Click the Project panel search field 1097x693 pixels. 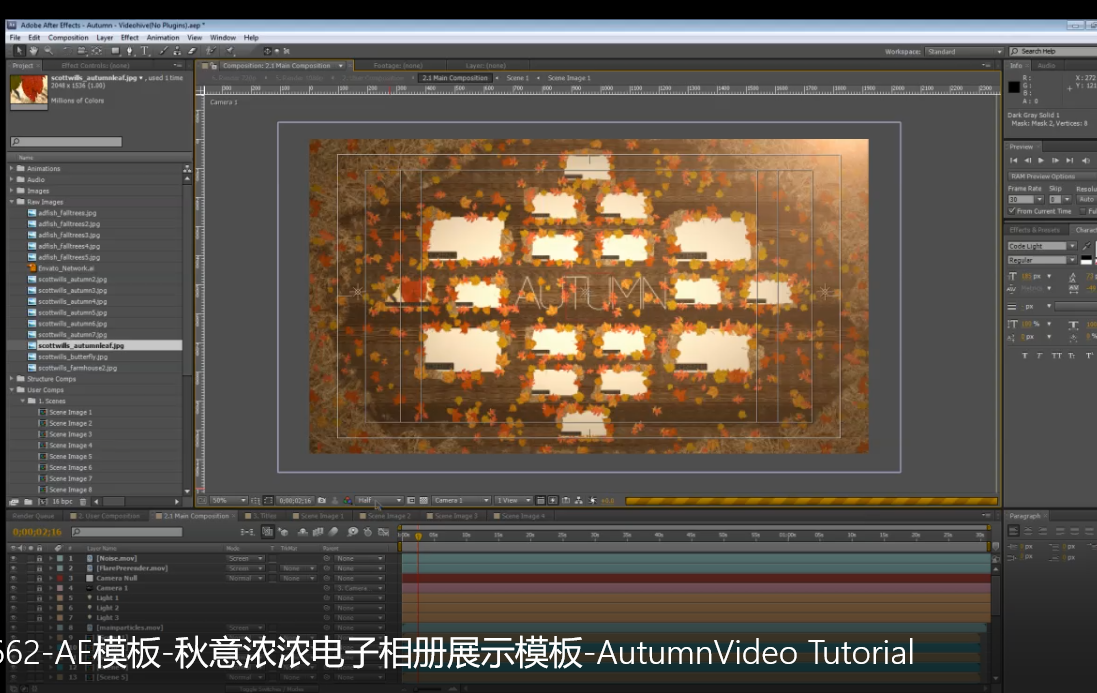coord(66,142)
